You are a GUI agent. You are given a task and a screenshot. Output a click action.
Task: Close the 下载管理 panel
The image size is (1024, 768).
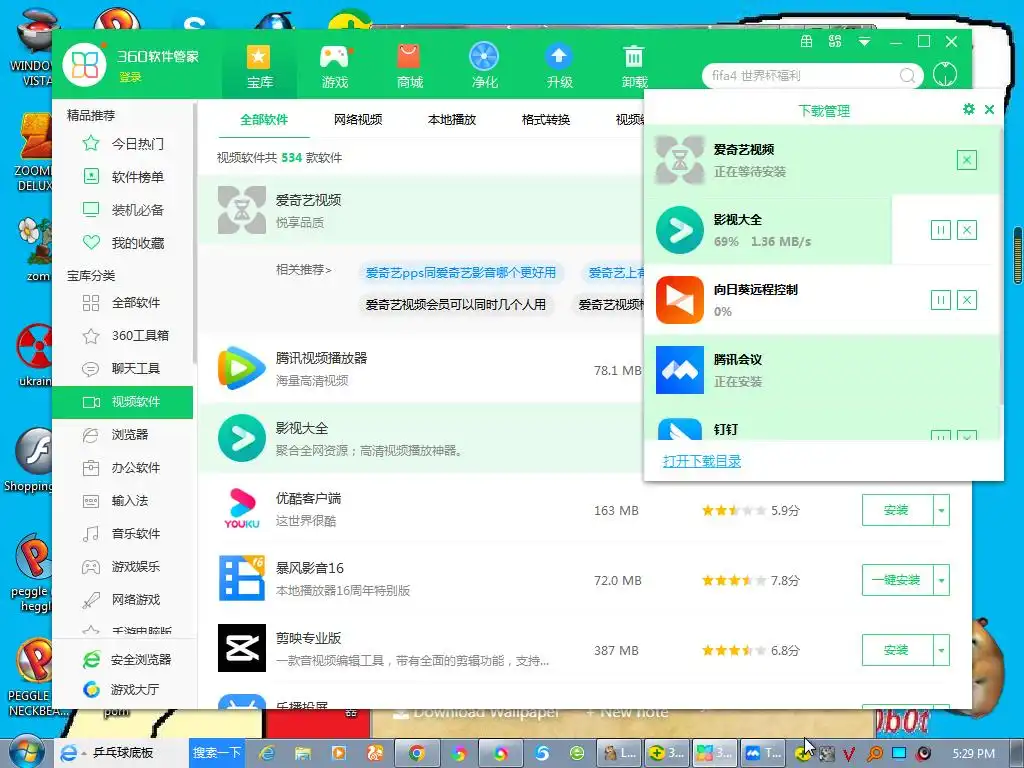tap(989, 109)
